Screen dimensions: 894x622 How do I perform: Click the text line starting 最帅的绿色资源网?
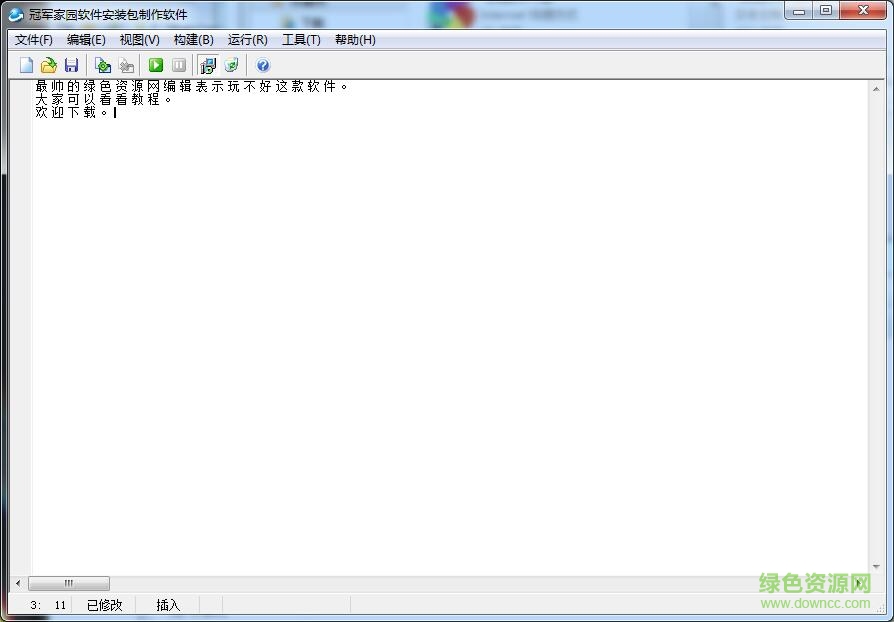pos(191,86)
